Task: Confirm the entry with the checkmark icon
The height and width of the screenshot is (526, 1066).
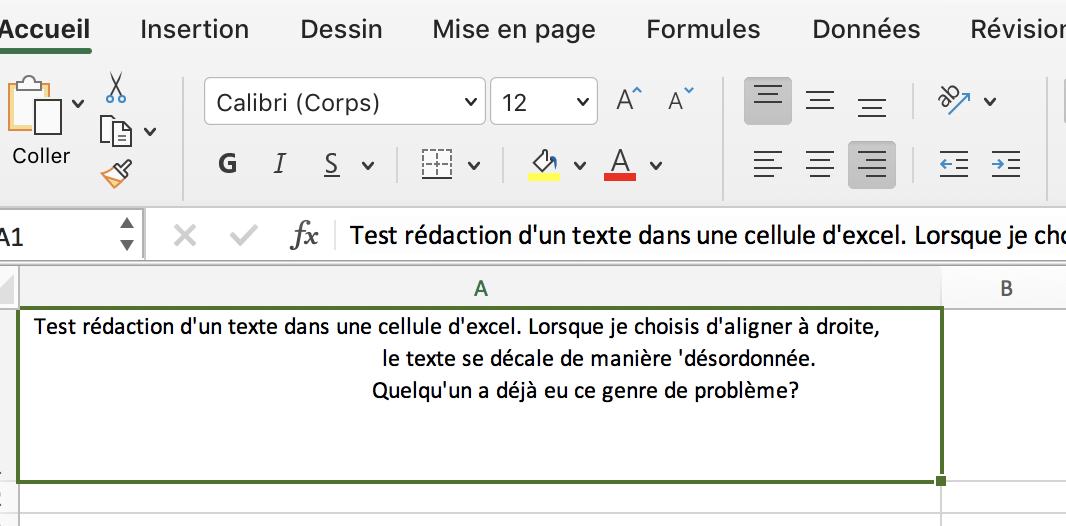Action: pos(243,236)
